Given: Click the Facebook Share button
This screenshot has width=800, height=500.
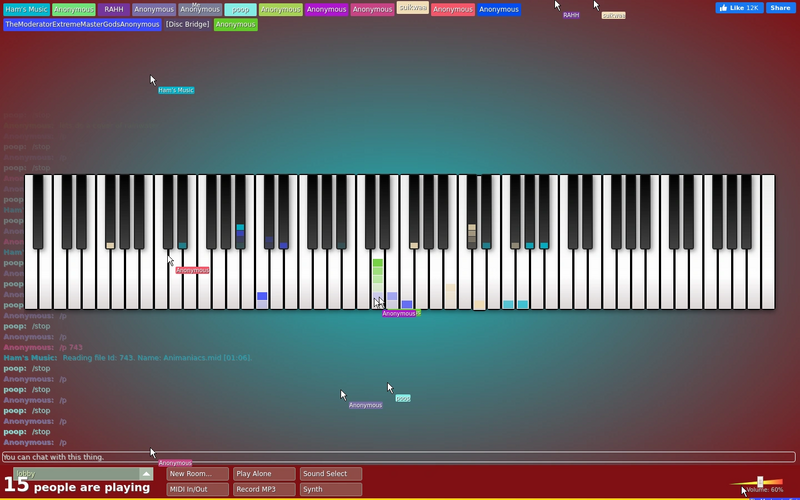Looking at the screenshot, I should tap(781, 8).
